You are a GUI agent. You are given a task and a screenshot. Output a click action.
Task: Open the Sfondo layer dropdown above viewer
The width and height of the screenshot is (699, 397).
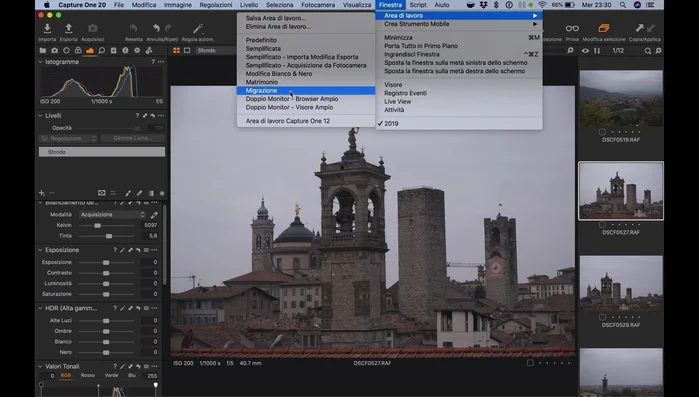click(x=216, y=50)
